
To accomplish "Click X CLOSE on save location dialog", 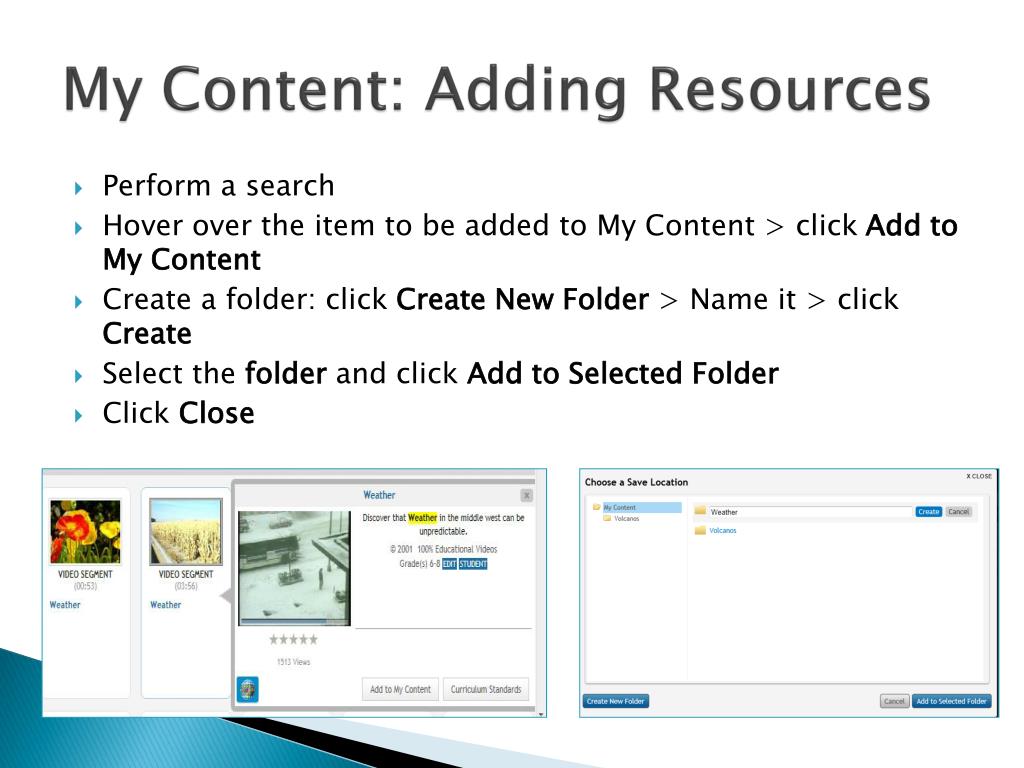I will tap(978, 476).
